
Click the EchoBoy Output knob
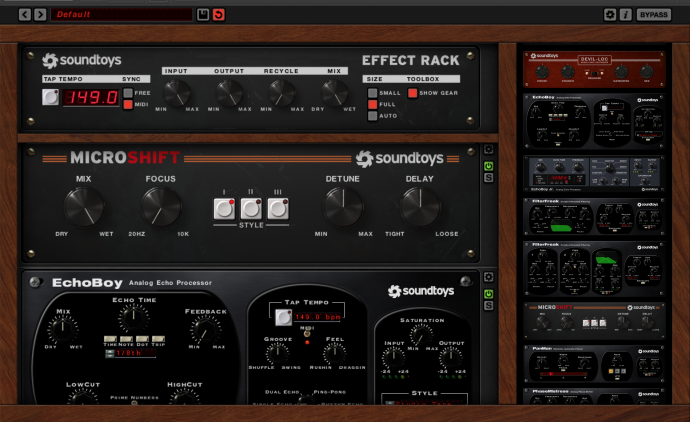click(x=451, y=357)
